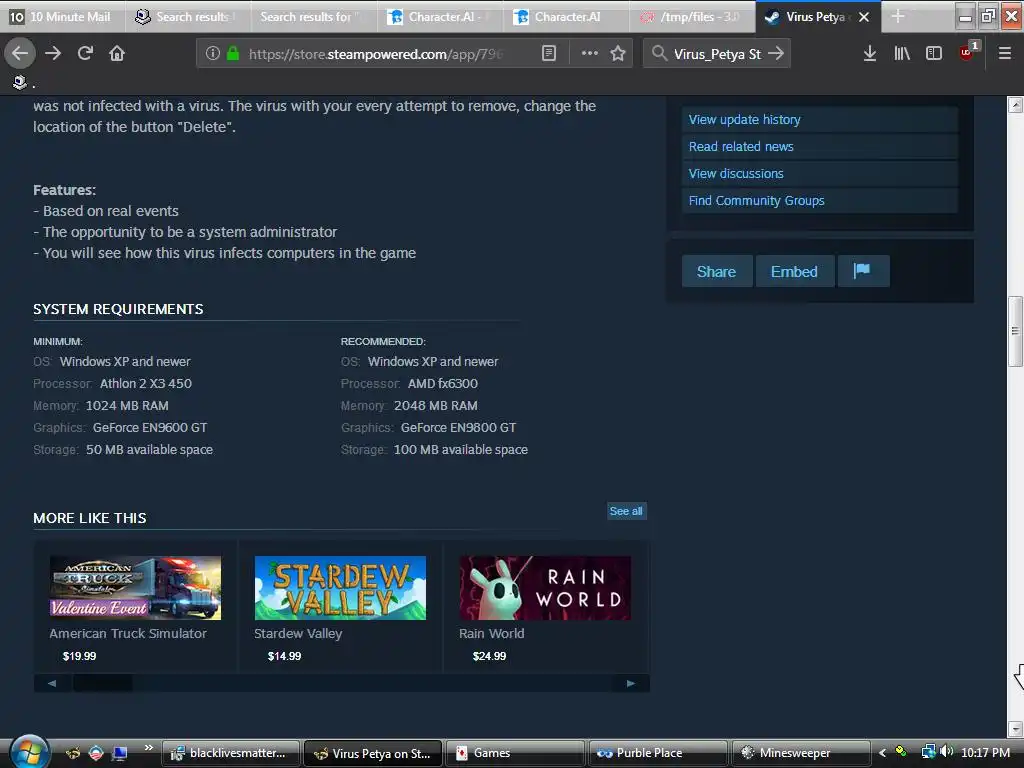1024x768 pixels.
Task: Open Rain World thumbnail
Action: pos(545,588)
